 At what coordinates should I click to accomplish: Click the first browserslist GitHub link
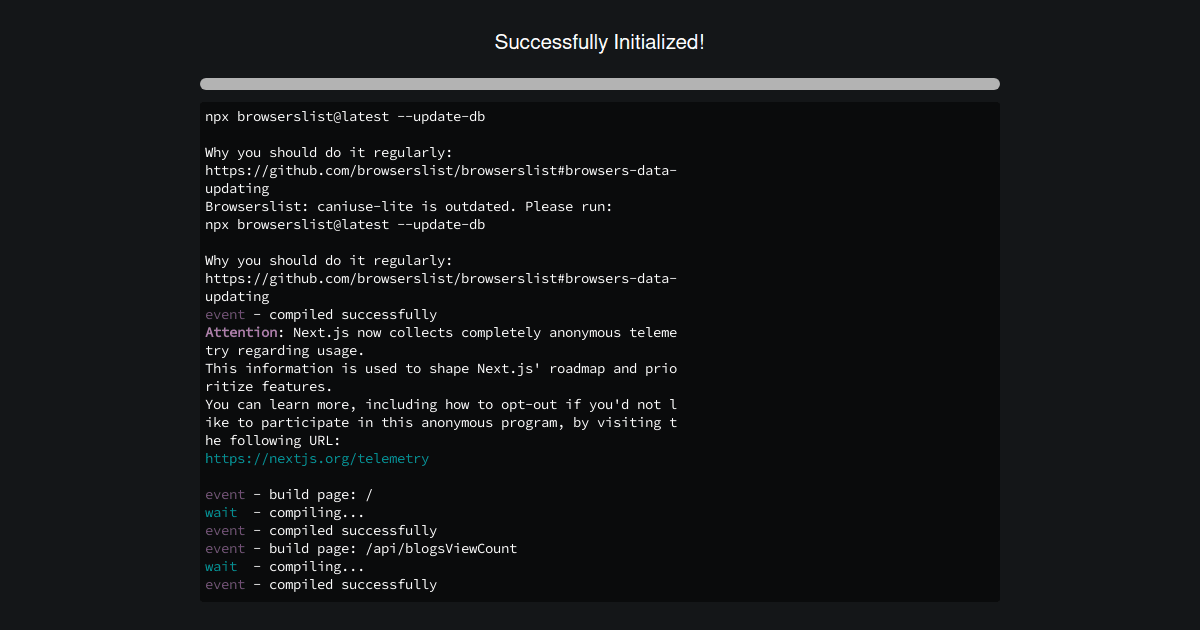[440, 170]
